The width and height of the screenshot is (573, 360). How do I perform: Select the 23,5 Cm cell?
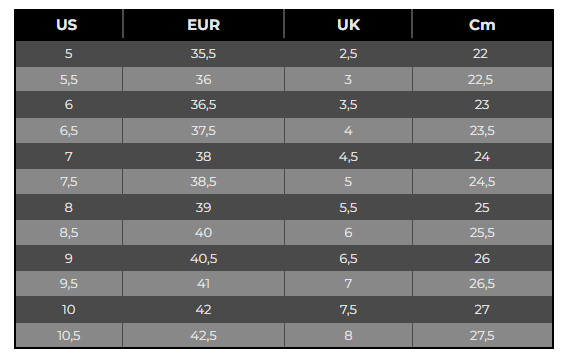pyautogui.click(x=482, y=130)
